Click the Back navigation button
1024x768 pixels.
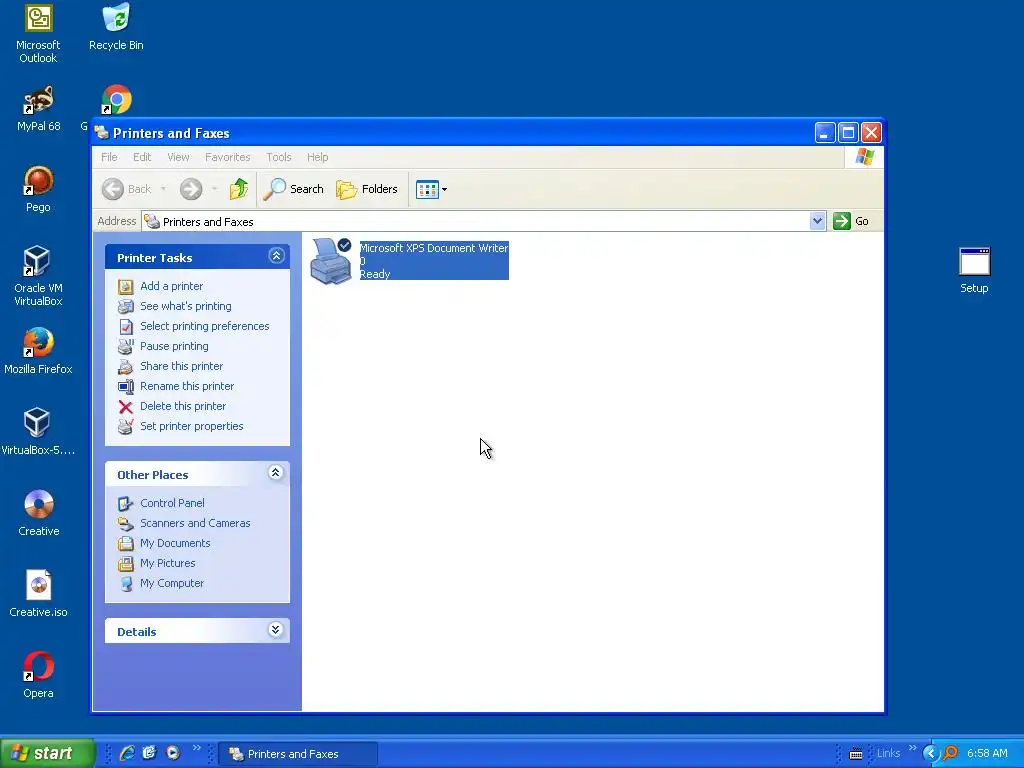(127, 189)
